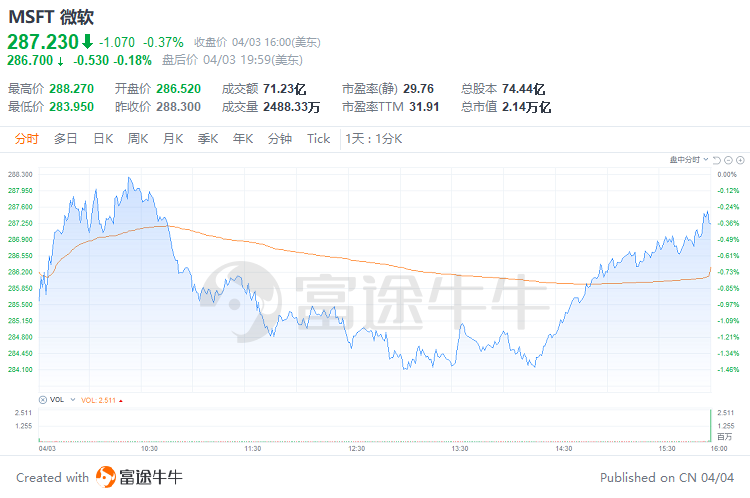This screenshot has width=750, height=498.
Task: Switch to the 多日 tab
Action: tap(66, 139)
